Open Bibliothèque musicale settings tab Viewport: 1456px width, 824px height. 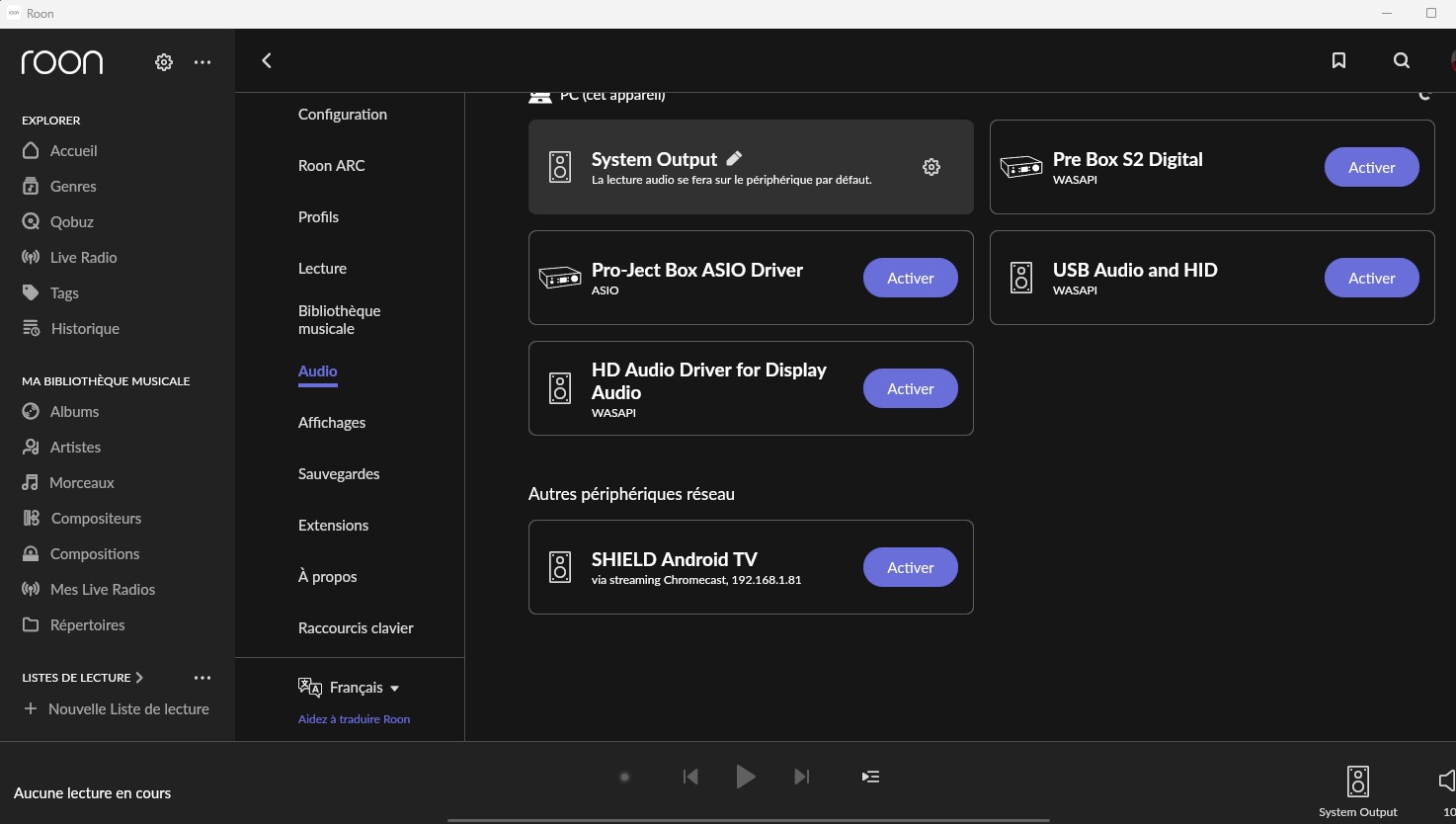click(340, 319)
